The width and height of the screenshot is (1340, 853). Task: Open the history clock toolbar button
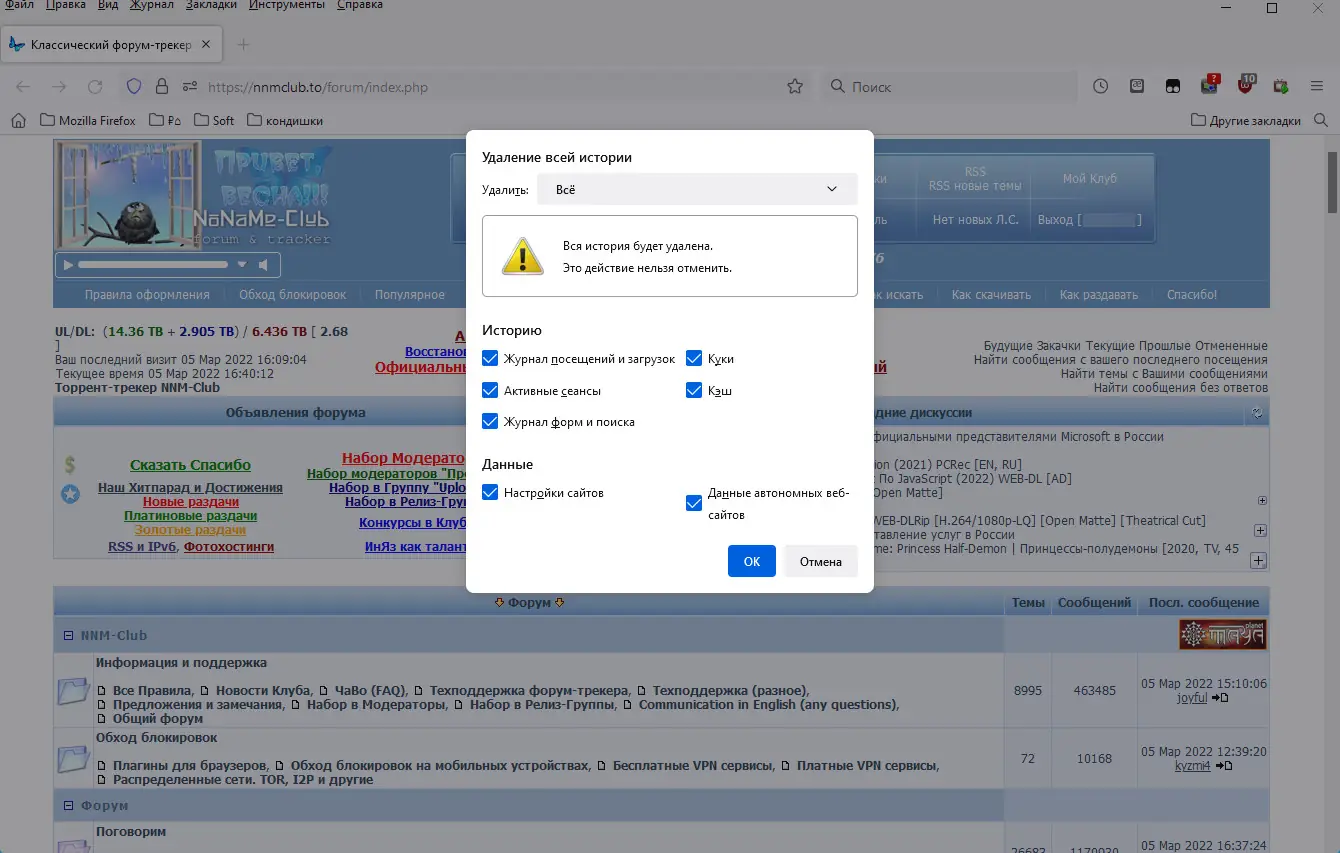tap(1101, 87)
